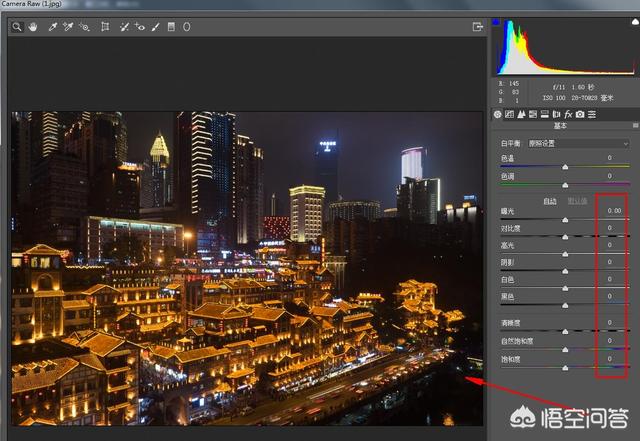Viewport: 640px width, 441px height.
Task: Click the Clarity (清晰度) slider handle
Action: pos(565,332)
